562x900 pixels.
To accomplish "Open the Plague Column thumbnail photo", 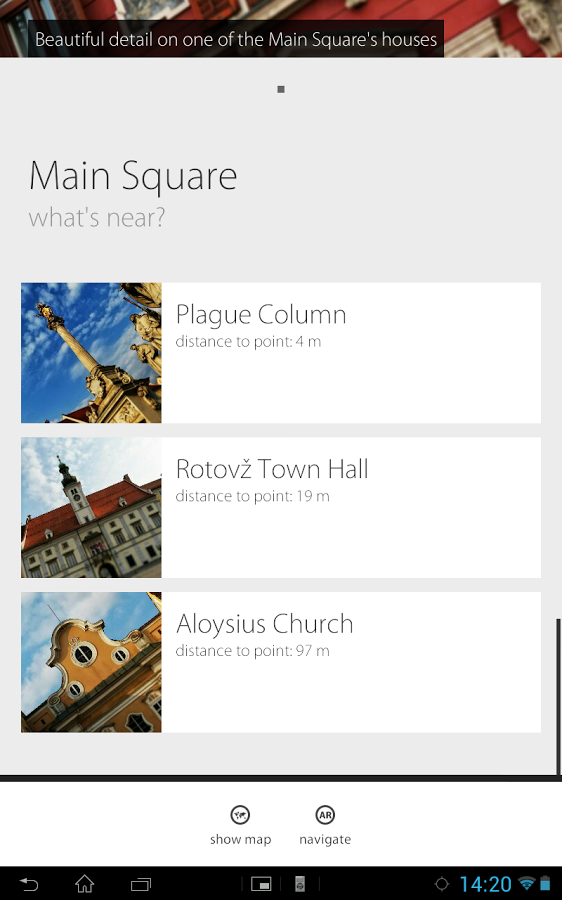I will pyautogui.click(x=91, y=353).
